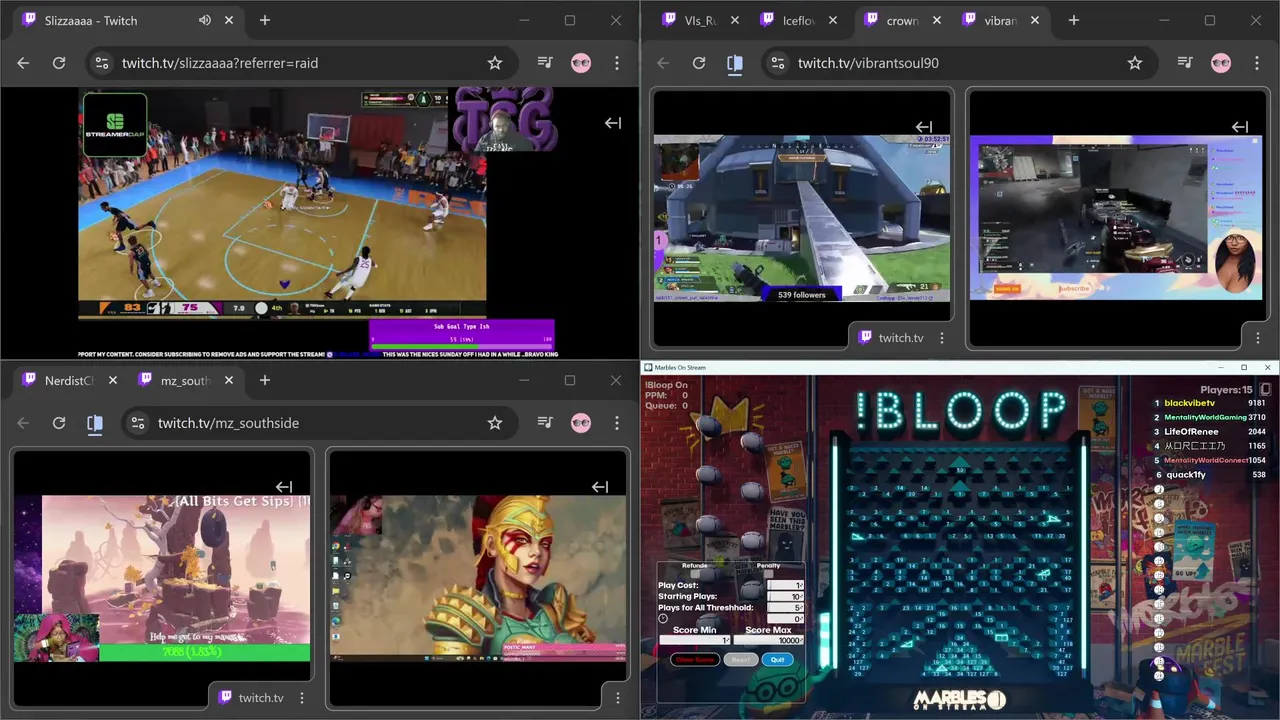
Task: Open the Chrome menu in the vibrantsoul90 window
Action: [x=1257, y=63]
